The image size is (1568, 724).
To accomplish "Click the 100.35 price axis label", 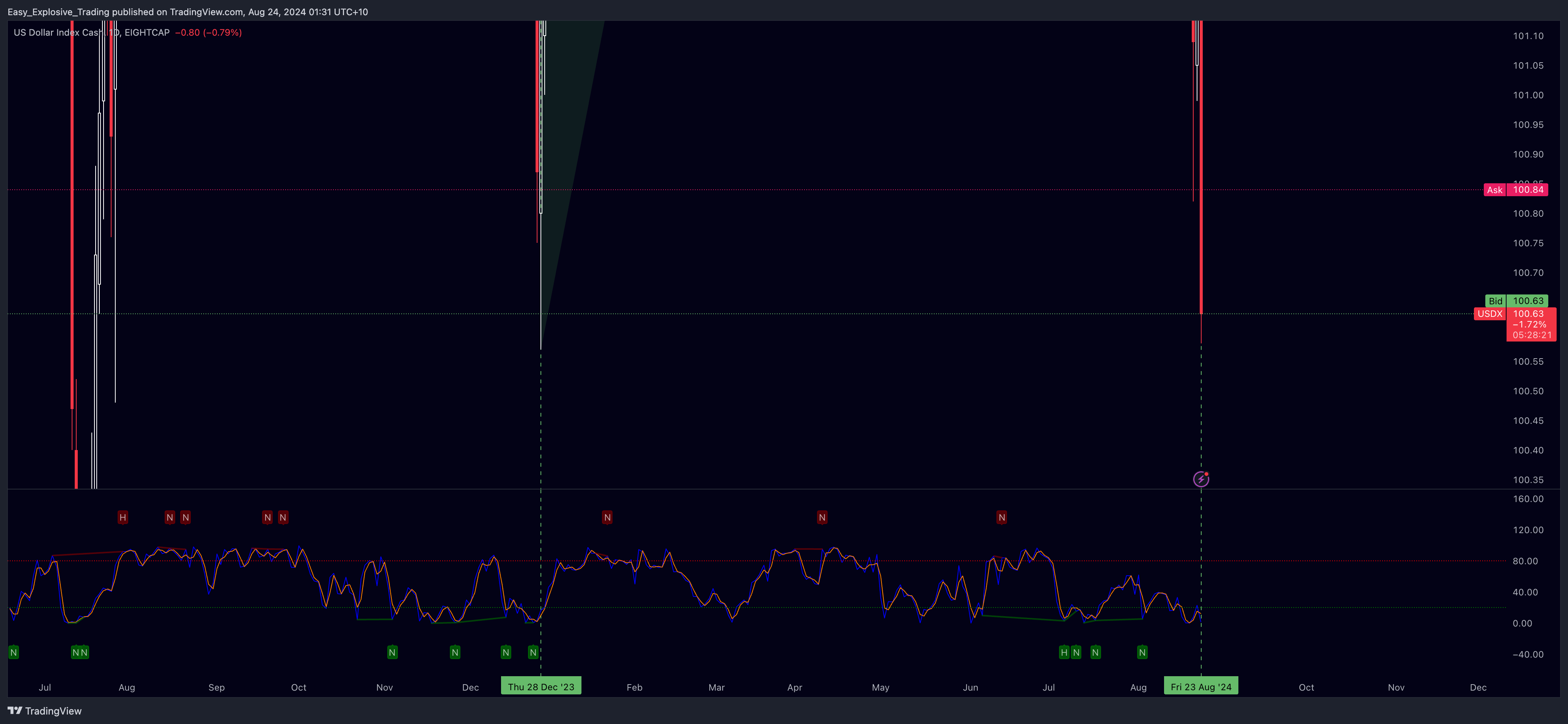I will pyautogui.click(x=1528, y=480).
